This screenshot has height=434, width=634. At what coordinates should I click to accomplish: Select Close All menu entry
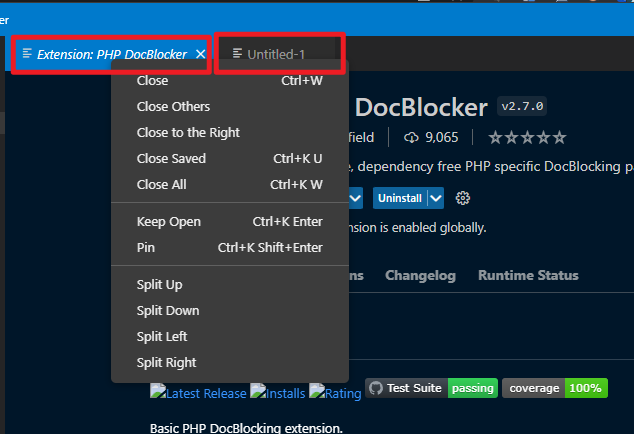pos(230,184)
